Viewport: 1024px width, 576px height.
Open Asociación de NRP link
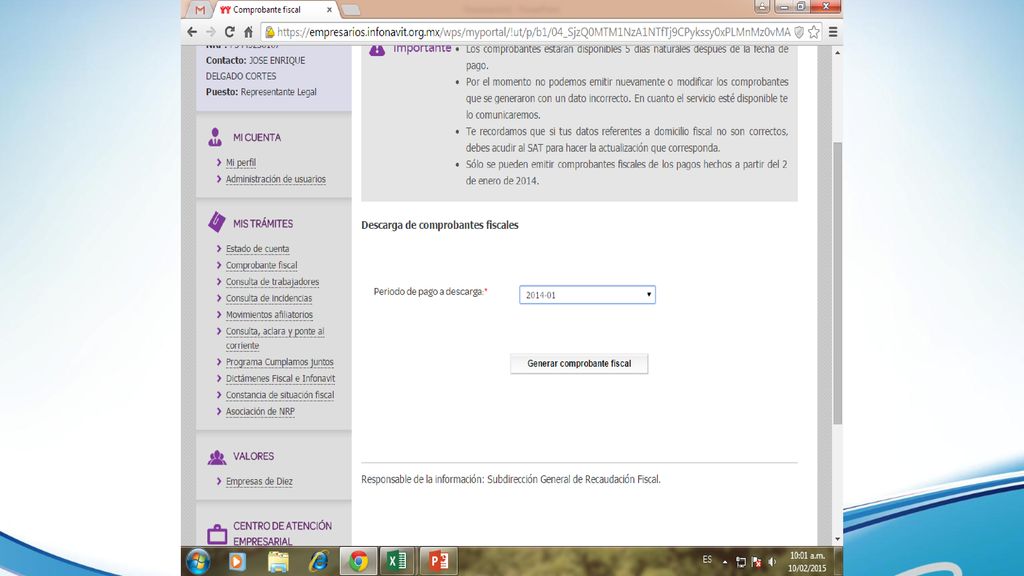[260, 411]
